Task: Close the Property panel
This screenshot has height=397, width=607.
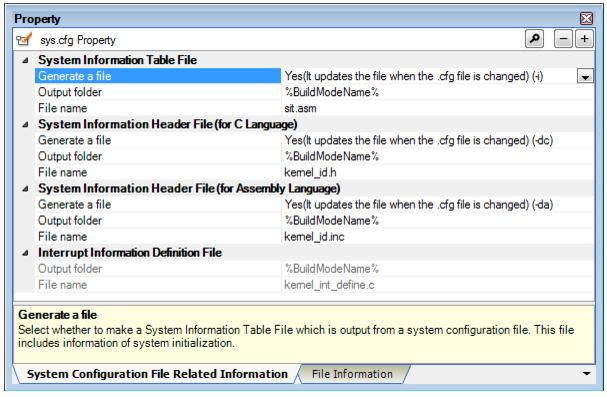Action: (x=586, y=18)
